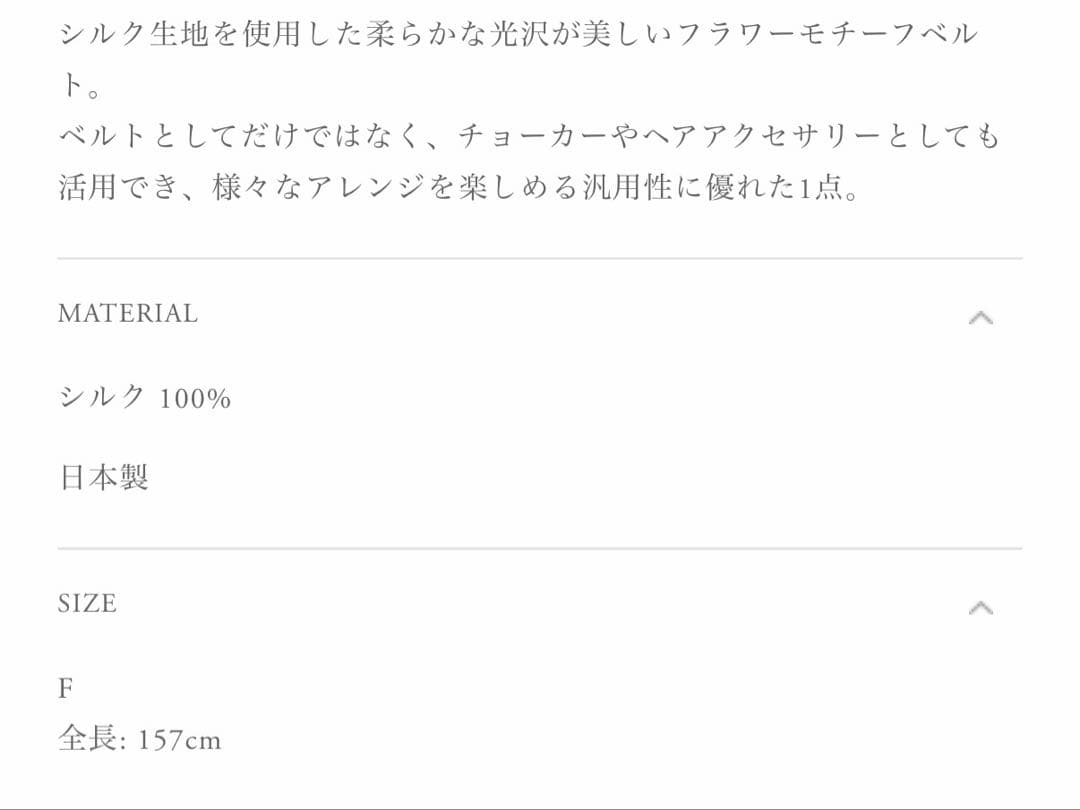Collapse the SIZE section using its chevron
The height and width of the screenshot is (810, 1080).
982,605
